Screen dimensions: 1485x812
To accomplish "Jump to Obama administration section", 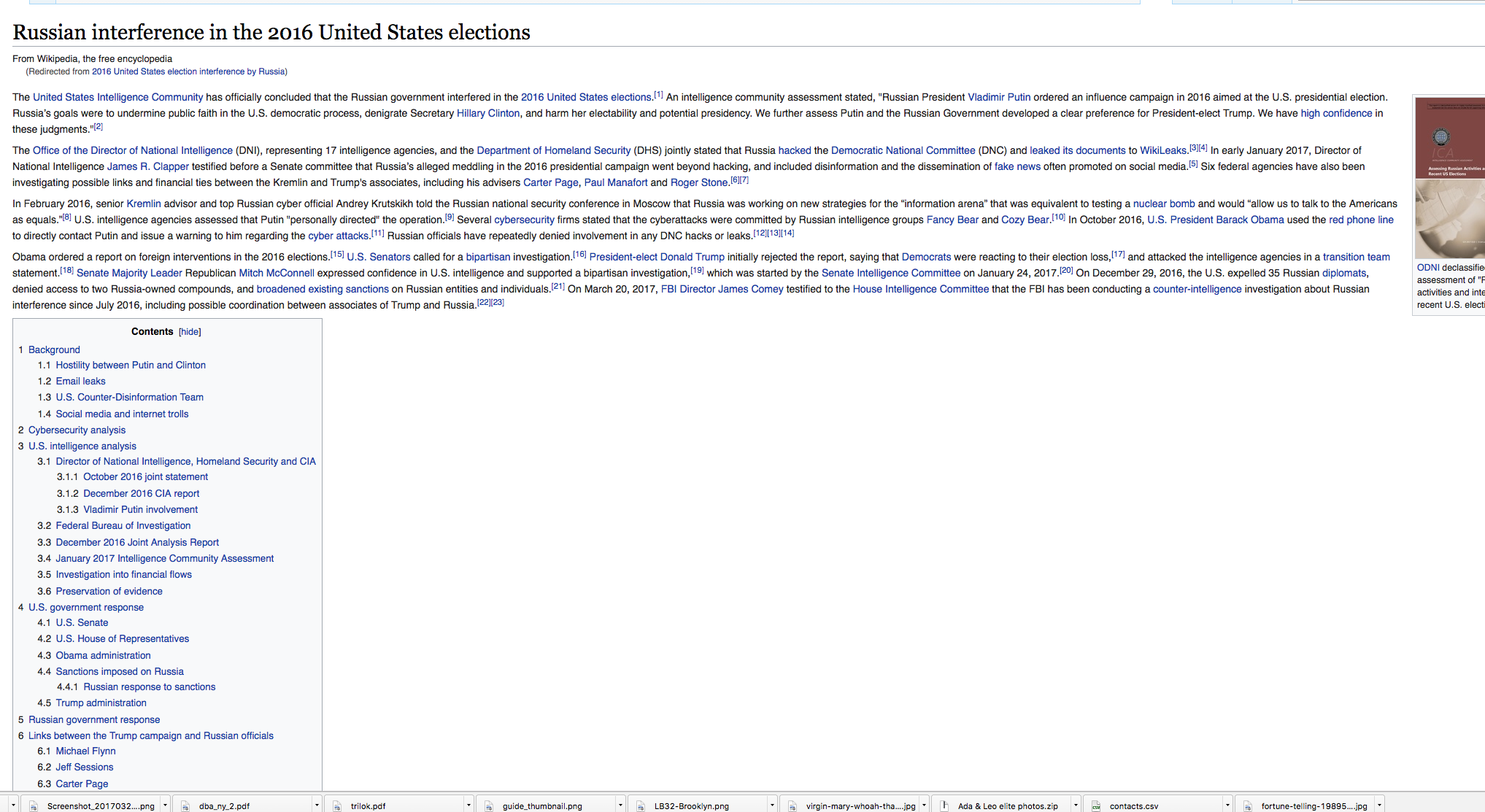I will click(104, 655).
